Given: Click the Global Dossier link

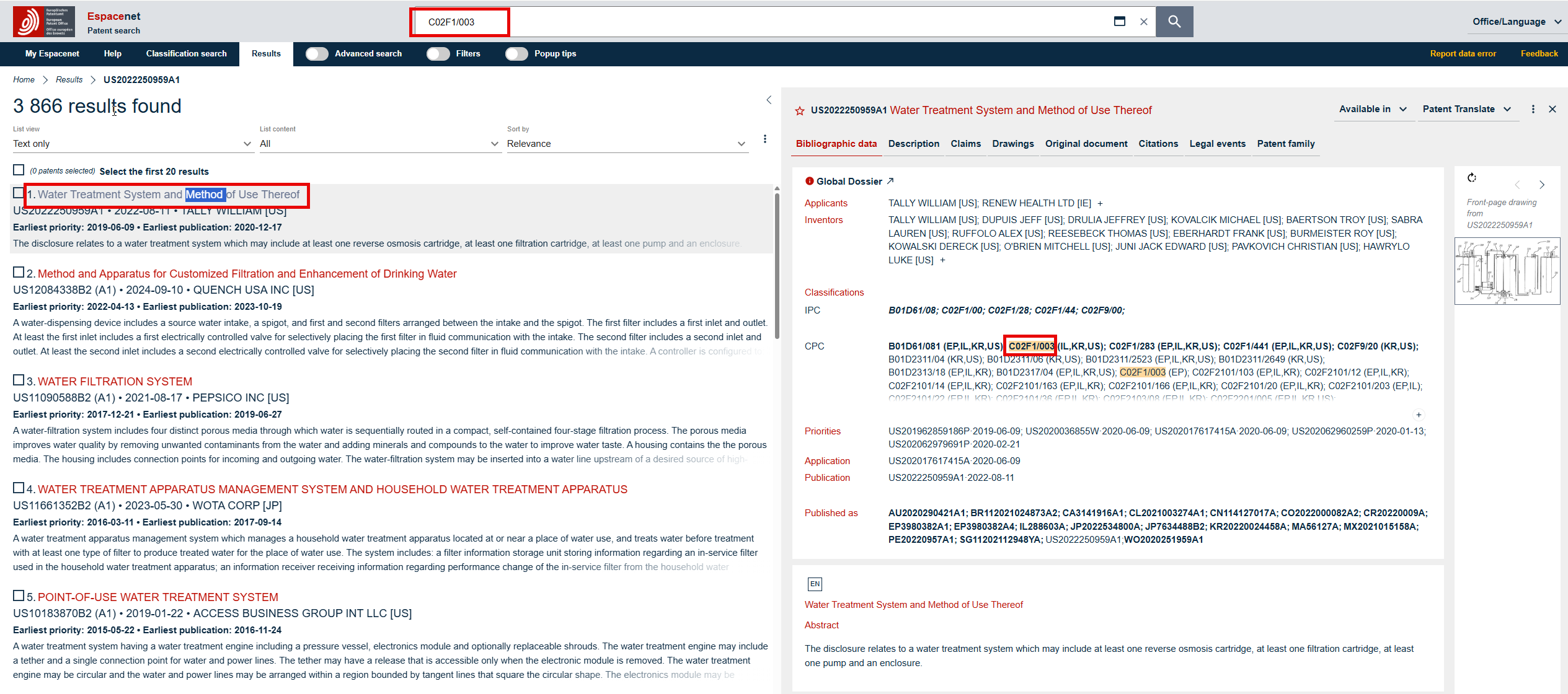Looking at the screenshot, I should tap(849, 182).
